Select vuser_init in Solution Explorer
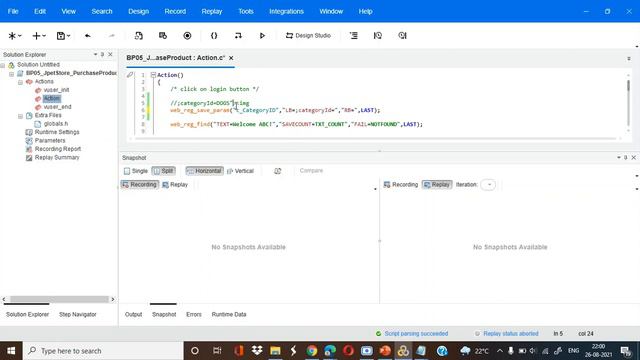 (56, 90)
